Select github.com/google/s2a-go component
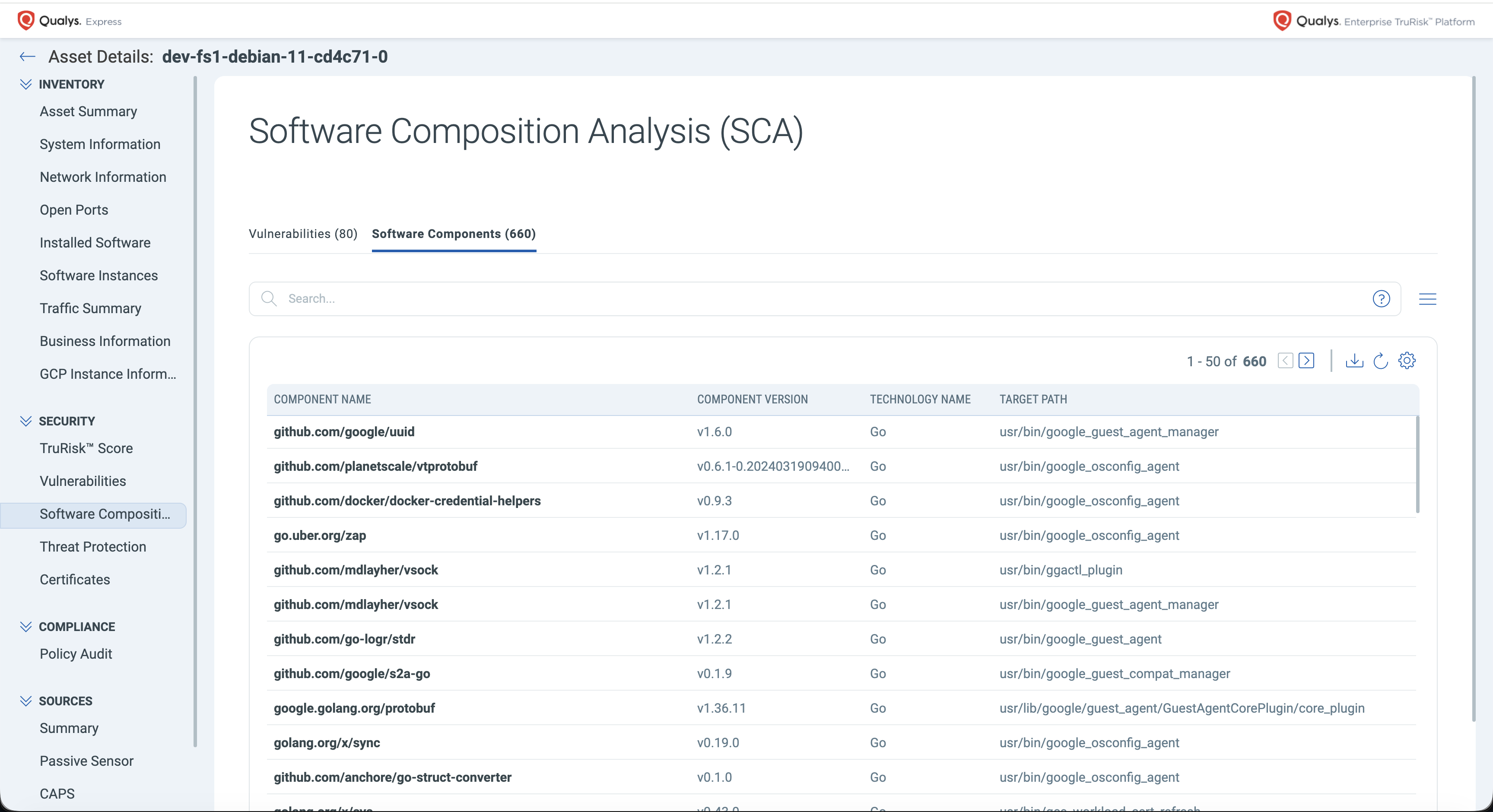The width and height of the screenshot is (1493, 812). 352,673
